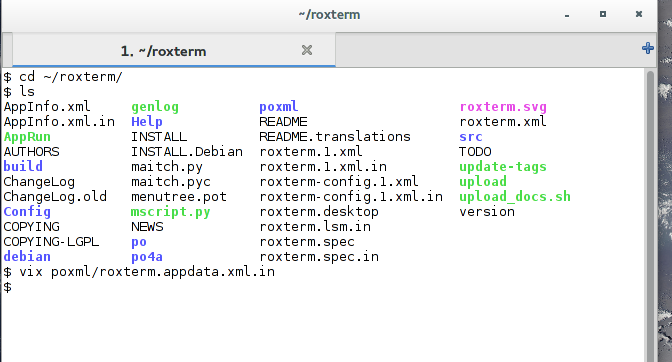Click the update-tags entry

click(x=503, y=167)
